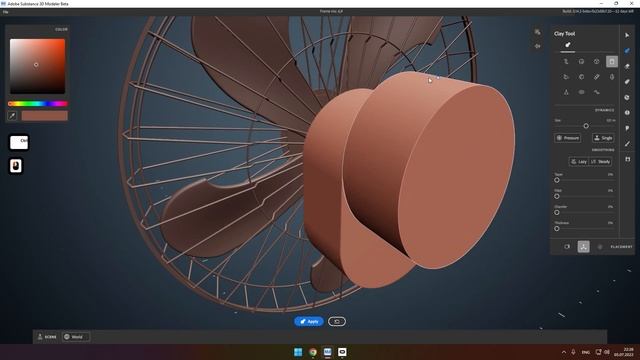This screenshot has height=360, width=640.
Task: Enable Steady smoothing mode
Action: [x=600, y=162]
